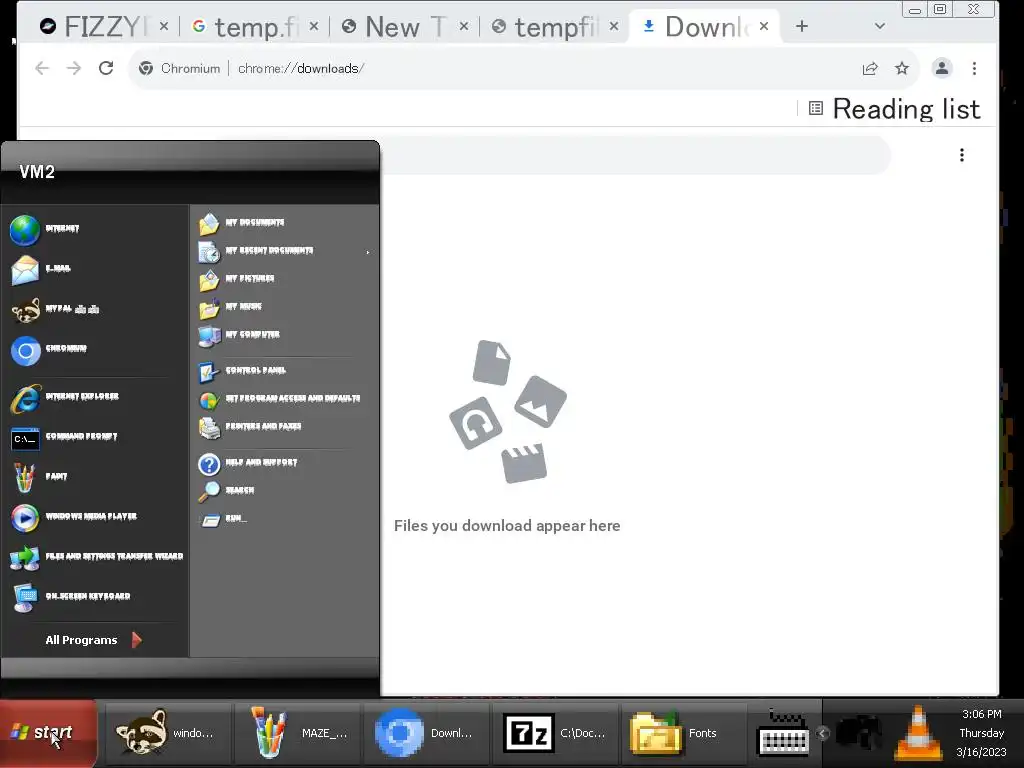This screenshot has height=768, width=1024.
Task: Go forward in Chromium
Action: [x=74, y=68]
